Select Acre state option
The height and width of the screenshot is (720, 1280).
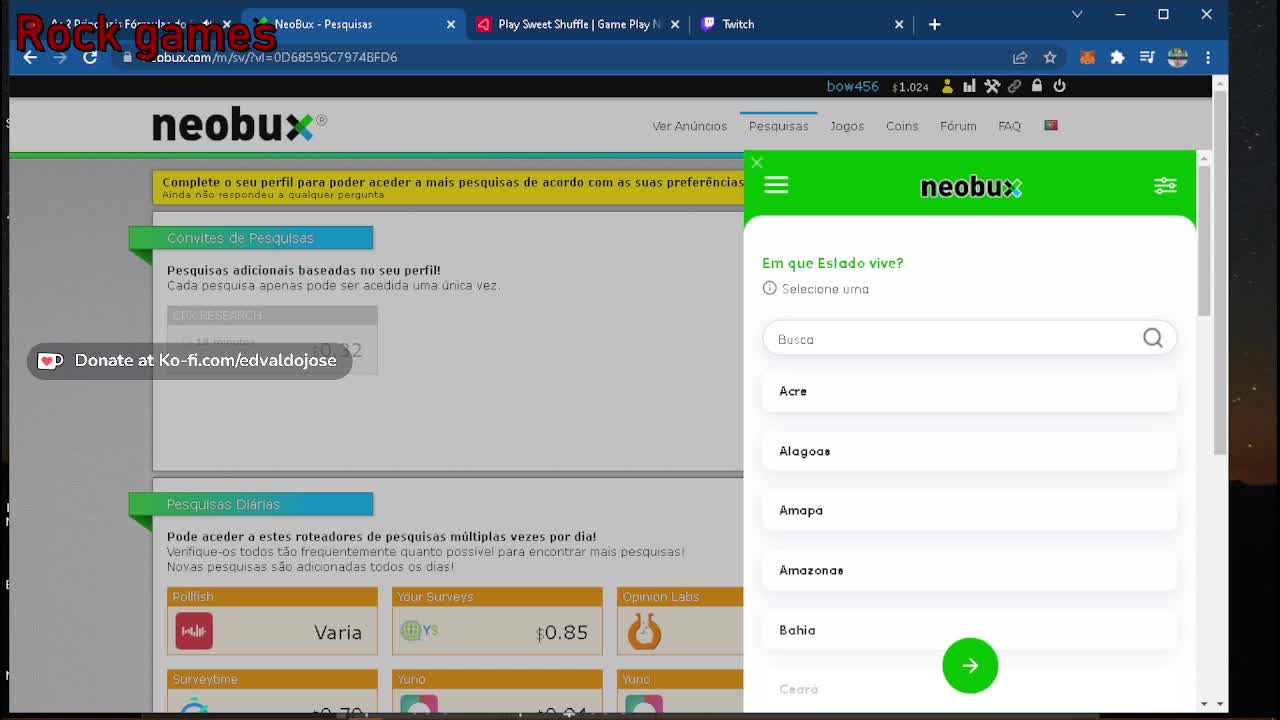point(969,391)
